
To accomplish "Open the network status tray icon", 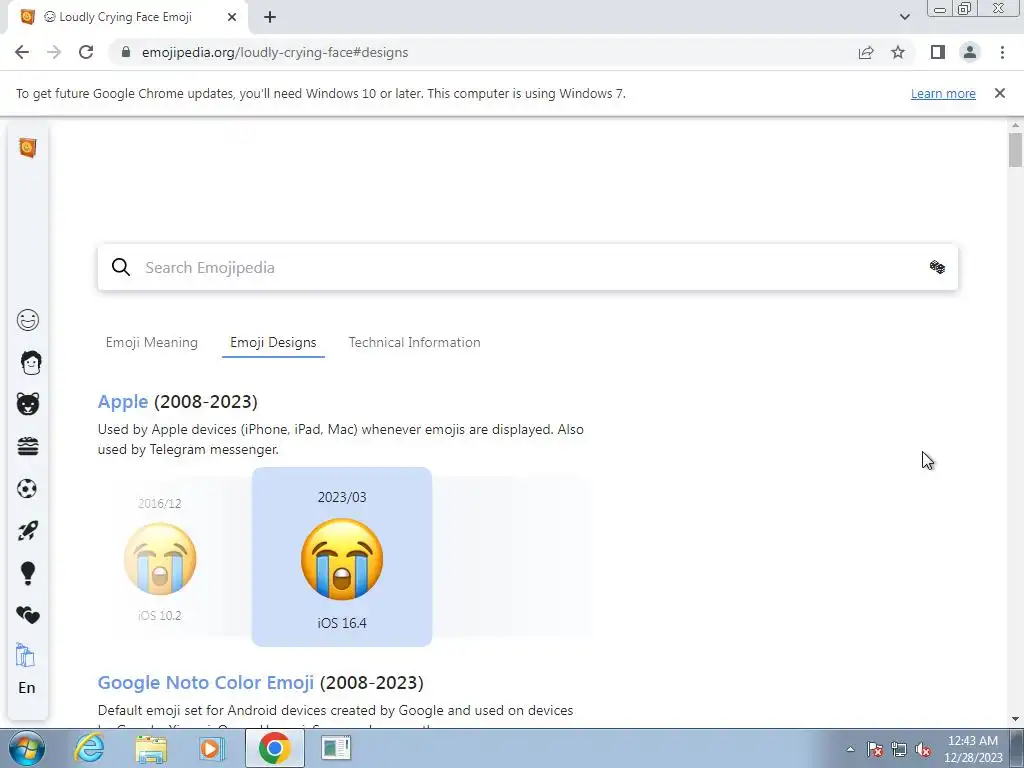I will (x=899, y=749).
